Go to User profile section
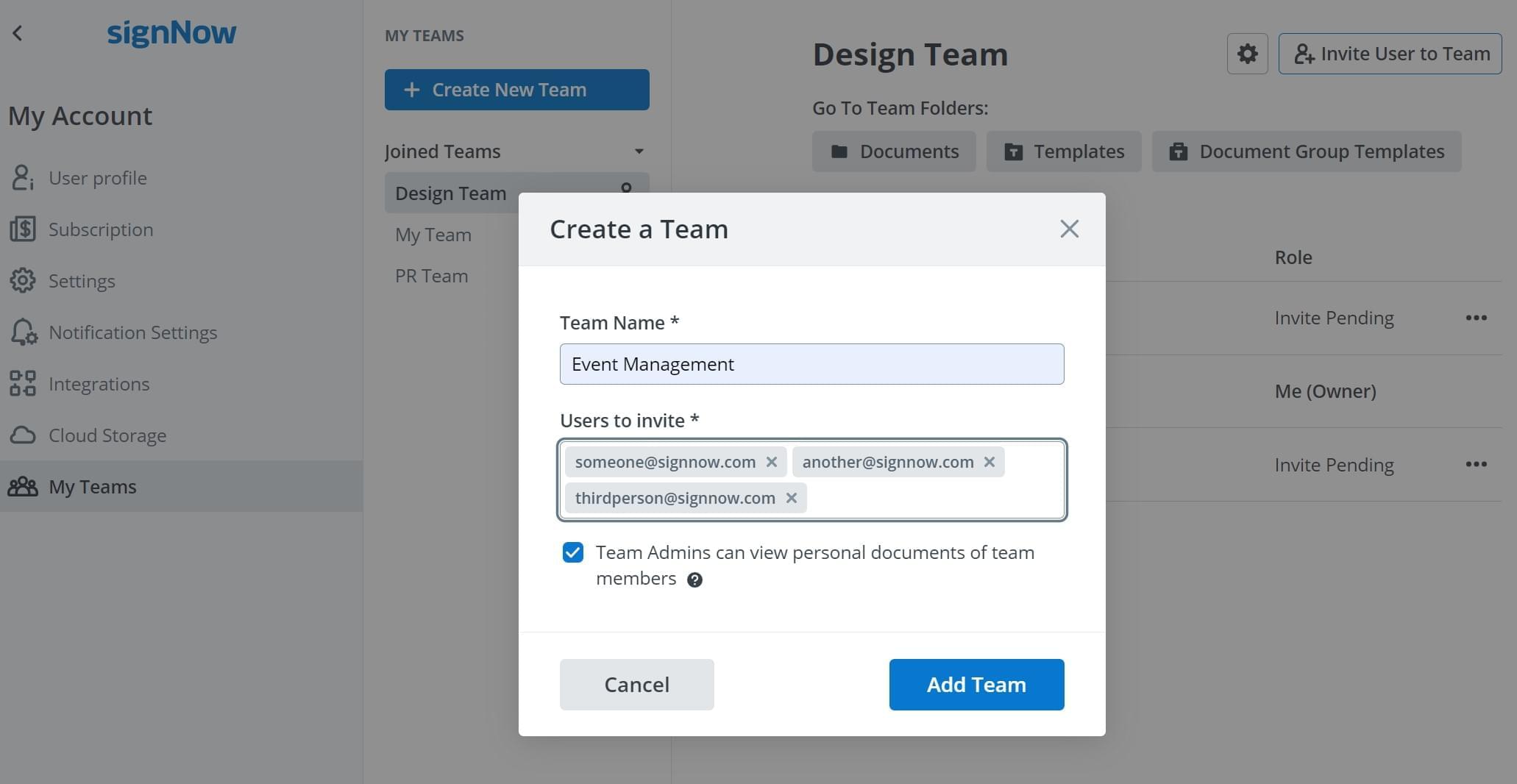Viewport: 1517px width, 784px height. [97, 178]
